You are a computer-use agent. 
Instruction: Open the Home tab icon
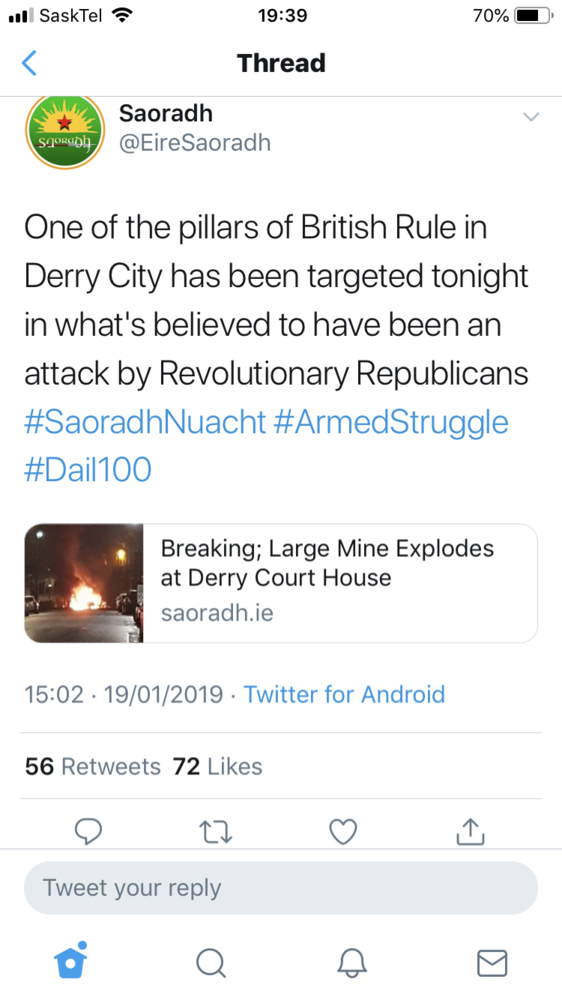pos(71,960)
